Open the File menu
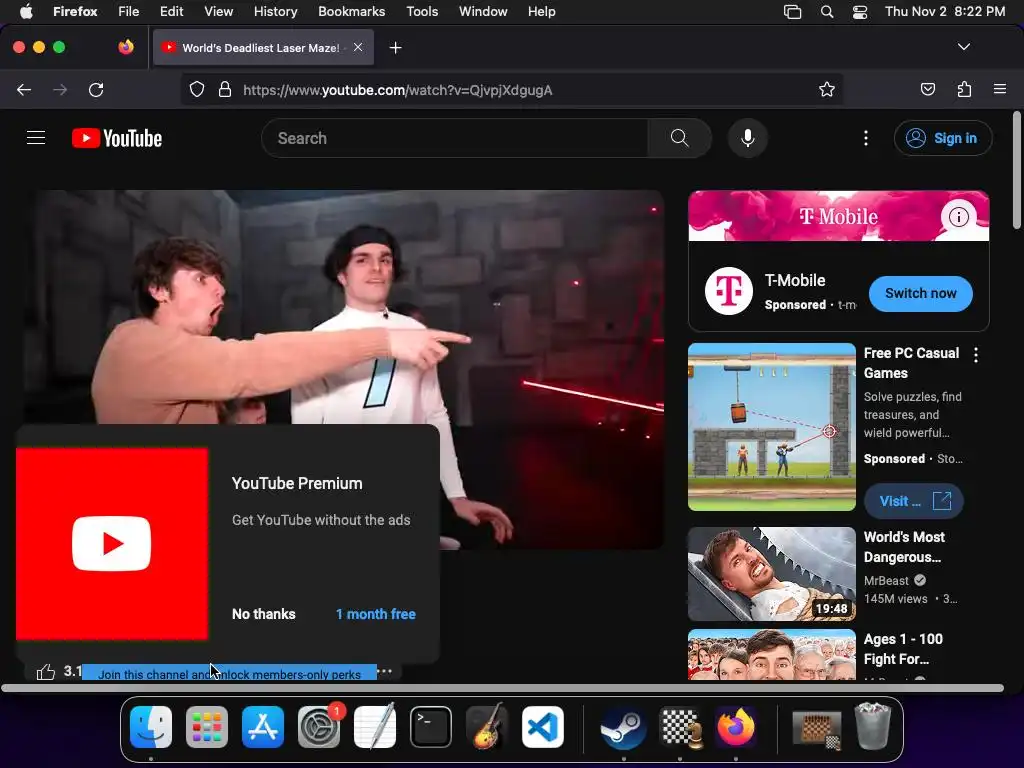The width and height of the screenshot is (1024, 768). pyautogui.click(x=129, y=11)
